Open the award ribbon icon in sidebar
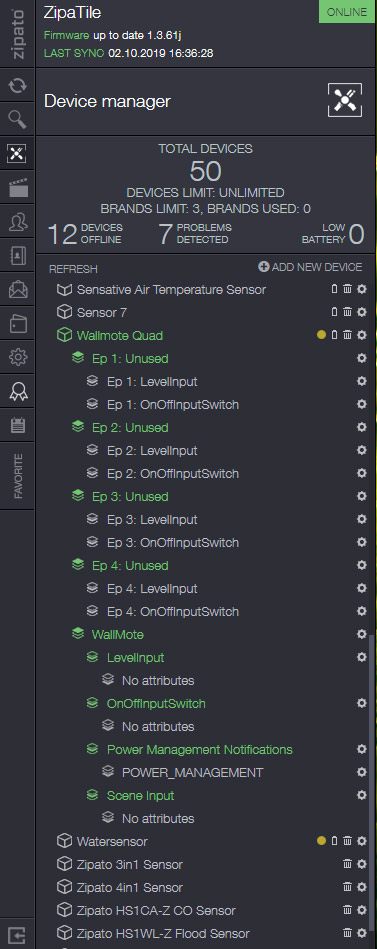Image resolution: width=377 pixels, height=949 pixels. [18, 392]
